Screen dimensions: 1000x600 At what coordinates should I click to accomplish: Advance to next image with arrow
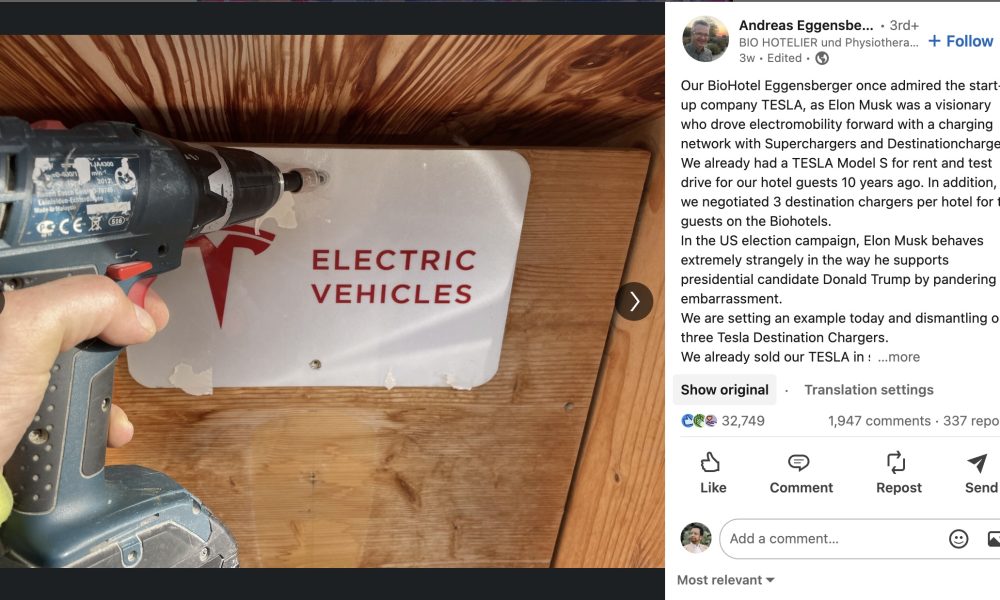(x=634, y=302)
